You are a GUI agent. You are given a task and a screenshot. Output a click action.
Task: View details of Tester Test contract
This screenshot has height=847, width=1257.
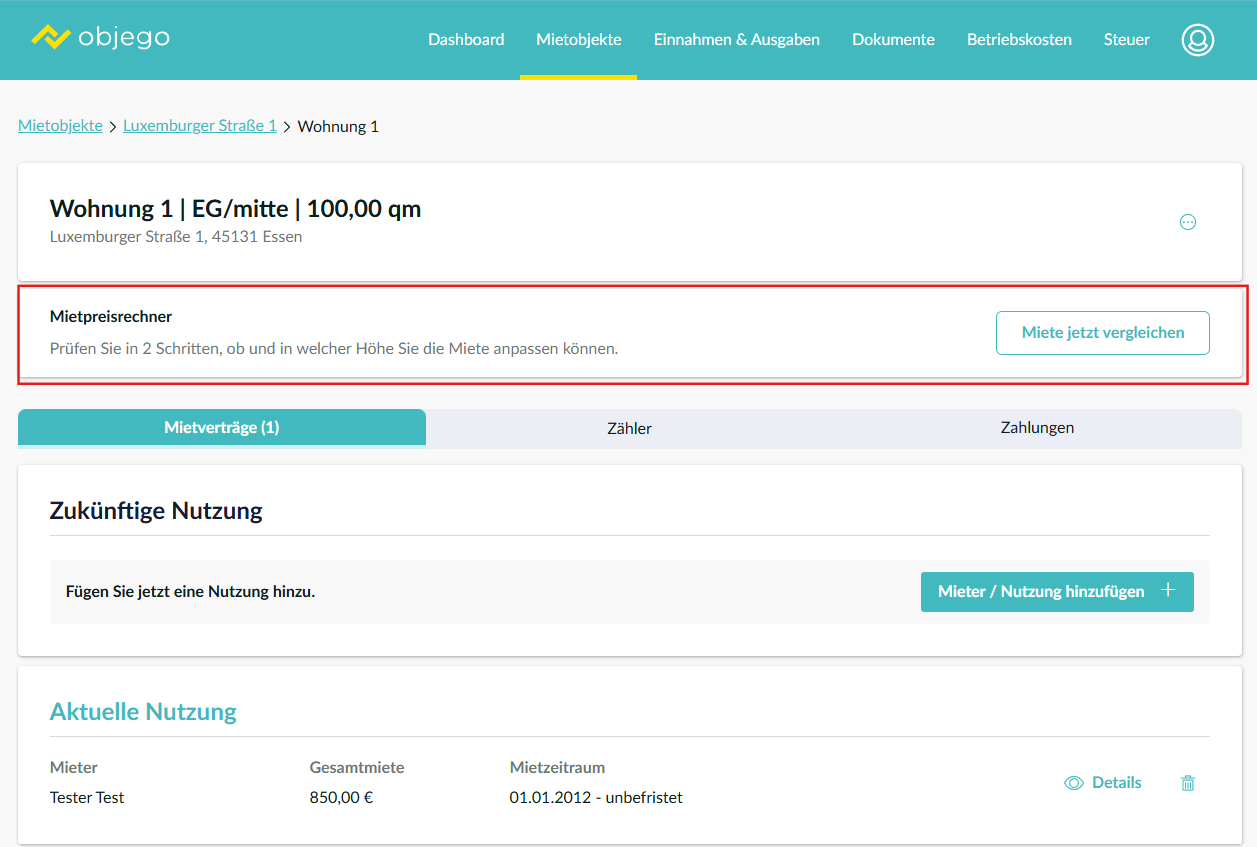coord(1103,783)
